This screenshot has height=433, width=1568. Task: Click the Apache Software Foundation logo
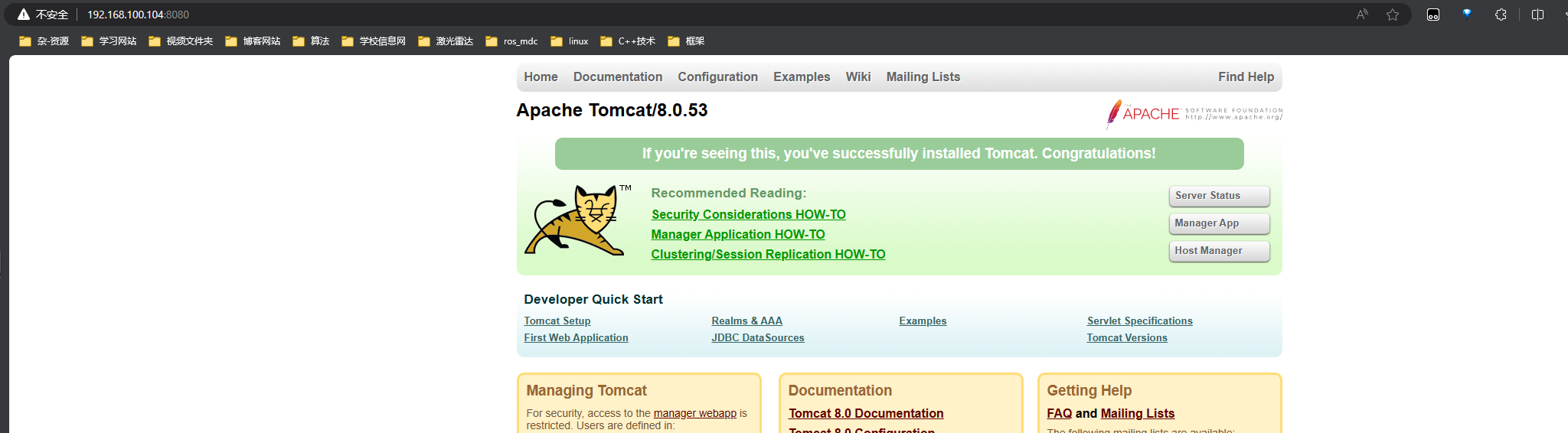point(1194,114)
